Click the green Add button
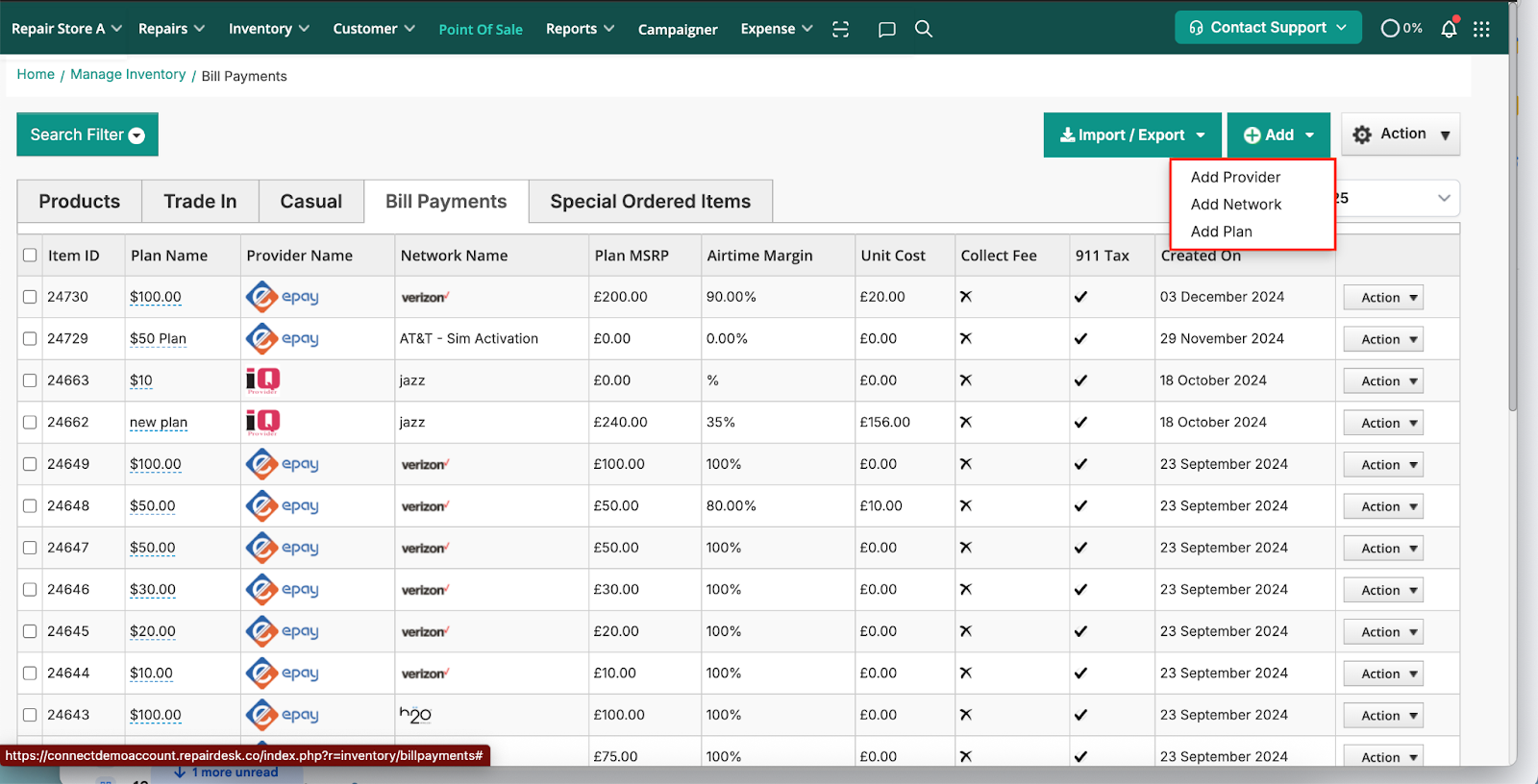This screenshot has width=1538, height=784. pyautogui.click(x=1278, y=135)
